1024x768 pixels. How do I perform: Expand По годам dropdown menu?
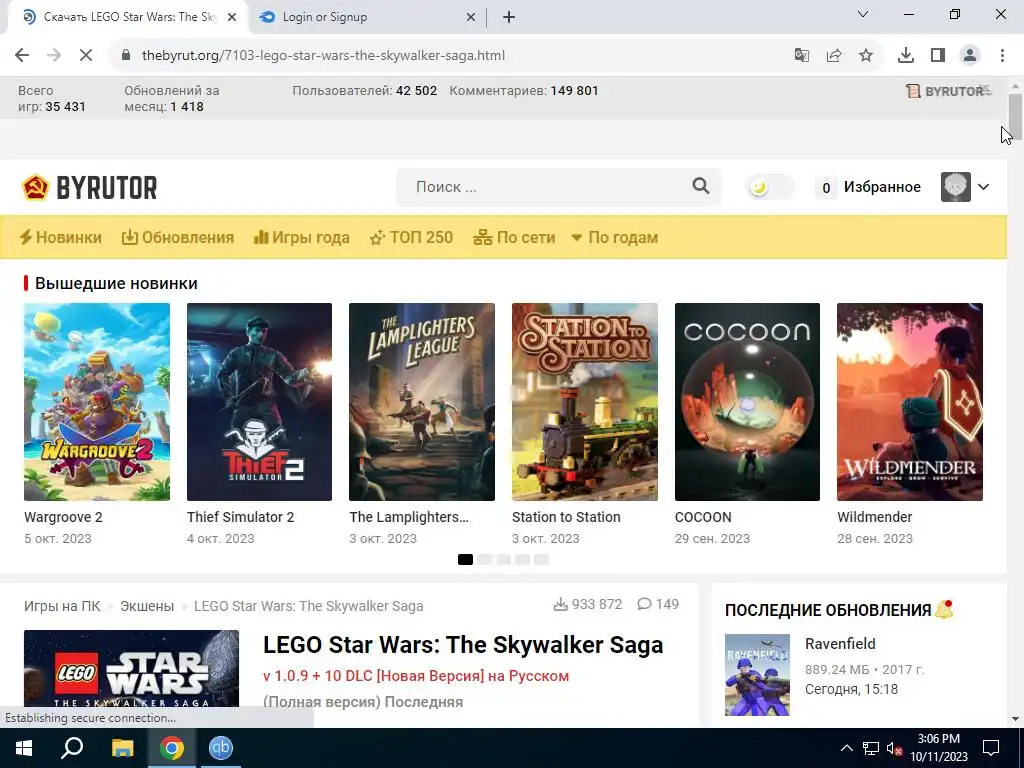[615, 237]
